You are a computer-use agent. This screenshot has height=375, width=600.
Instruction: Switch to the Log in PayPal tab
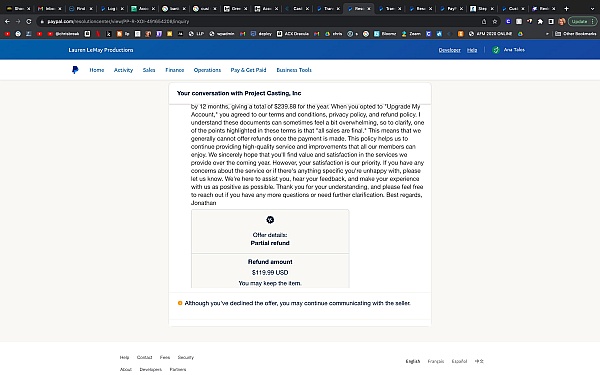(111, 8)
